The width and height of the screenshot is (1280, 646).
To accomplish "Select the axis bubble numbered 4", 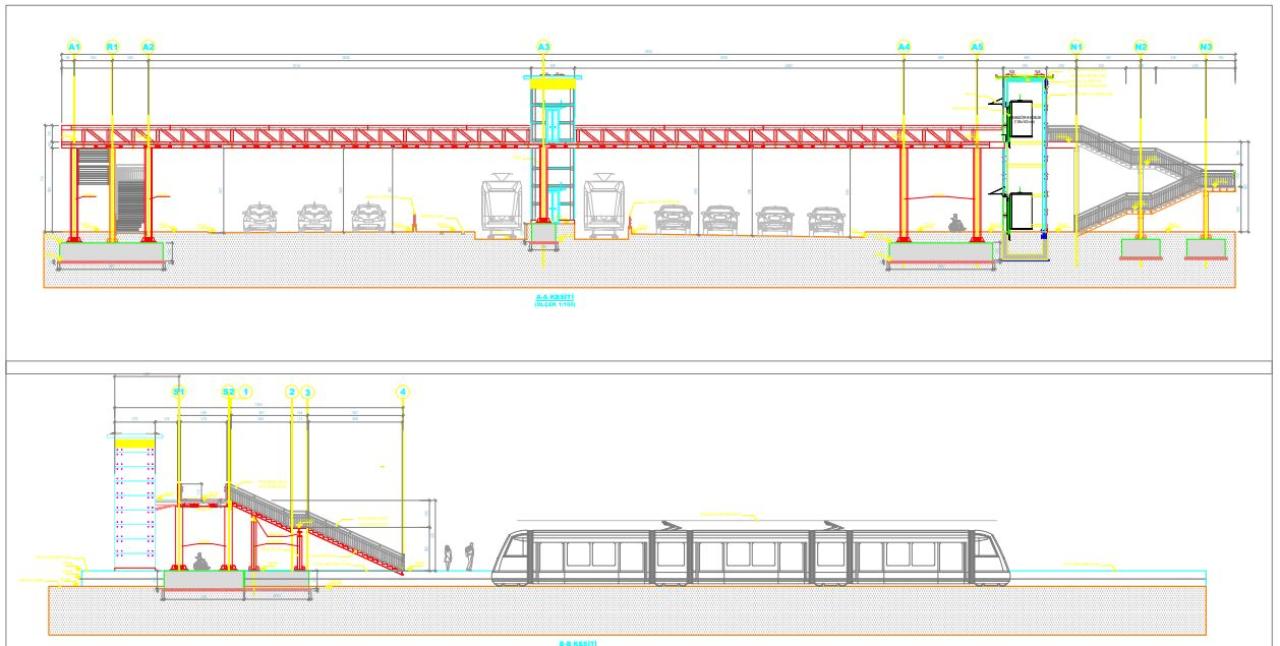I will click(403, 392).
